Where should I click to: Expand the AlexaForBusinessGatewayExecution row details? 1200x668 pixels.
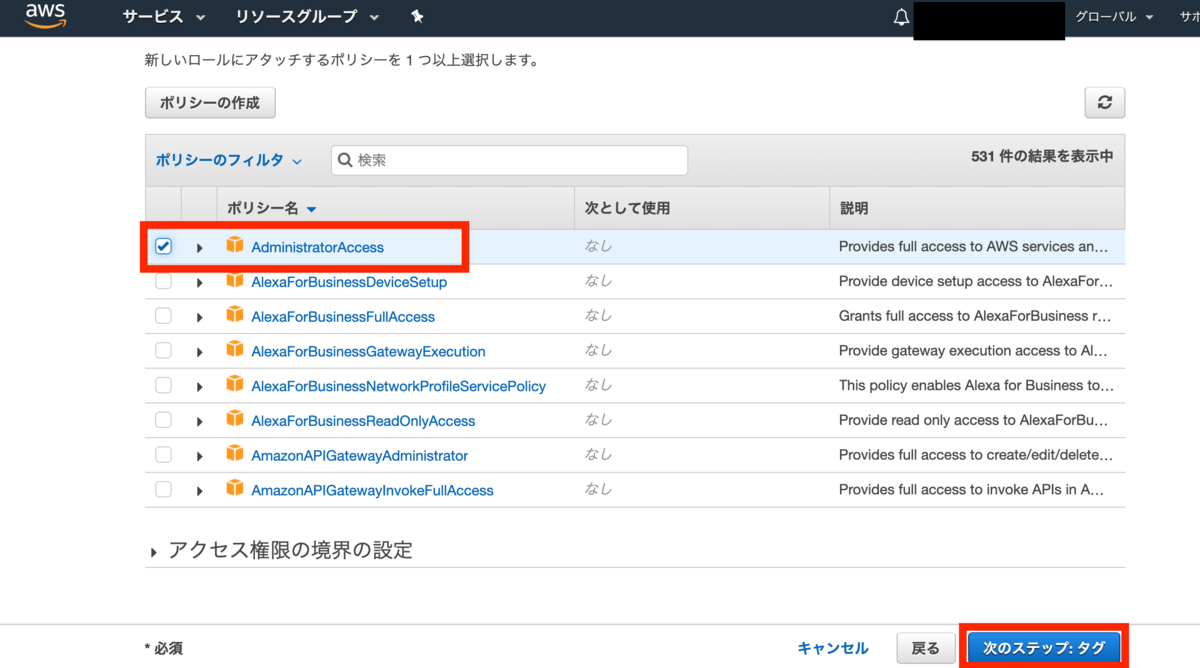coord(199,352)
